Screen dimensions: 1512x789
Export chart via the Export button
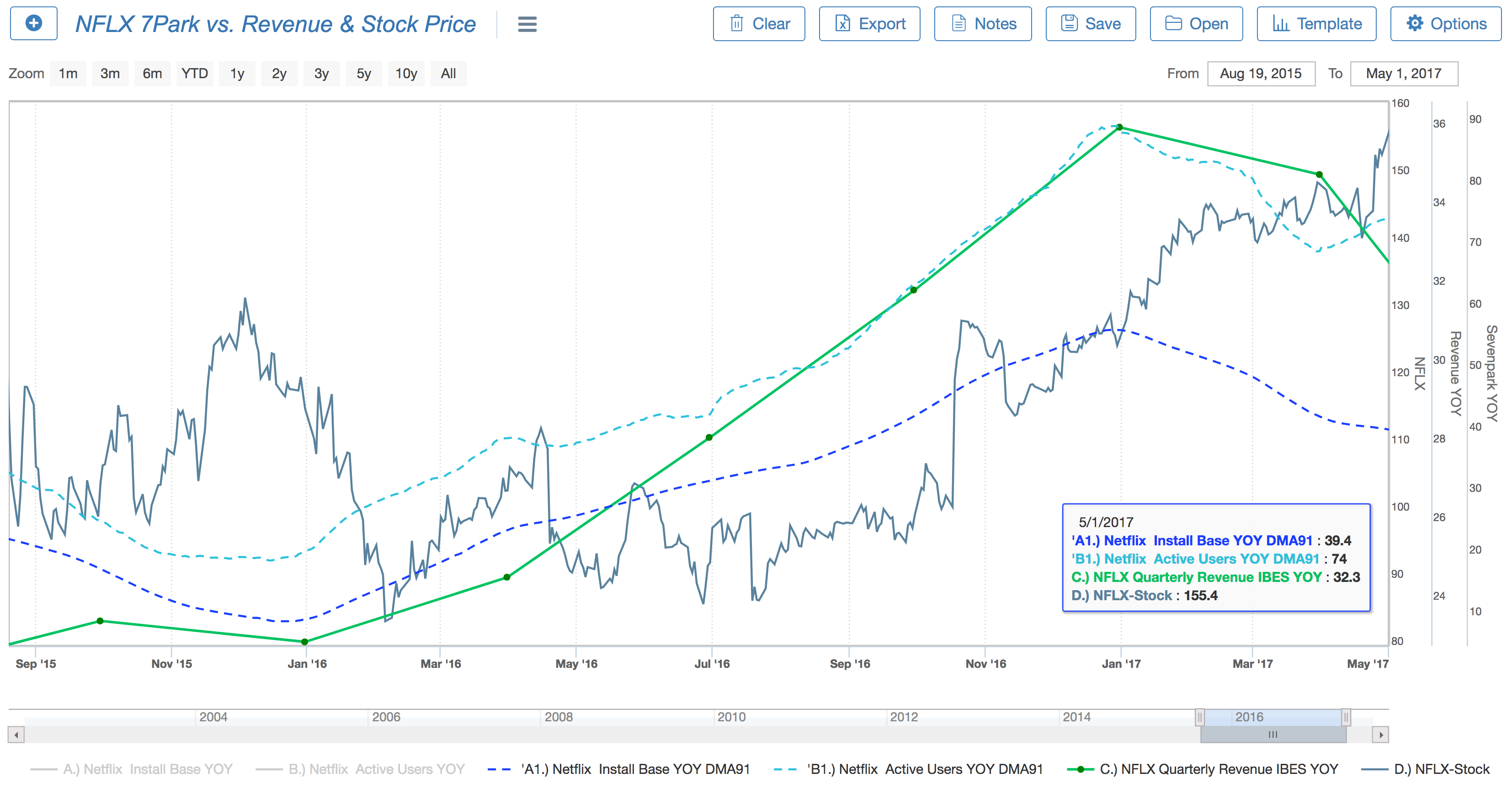[x=869, y=23]
